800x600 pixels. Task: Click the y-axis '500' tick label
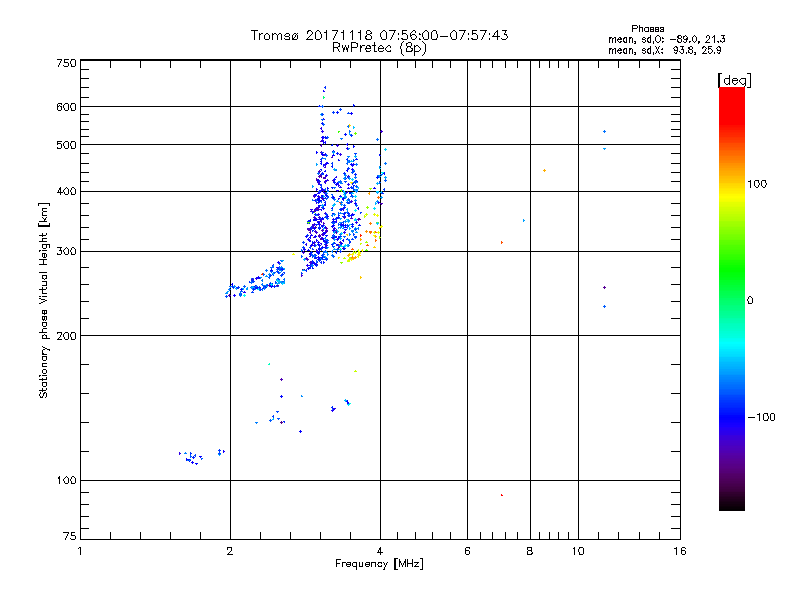(x=67, y=145)
